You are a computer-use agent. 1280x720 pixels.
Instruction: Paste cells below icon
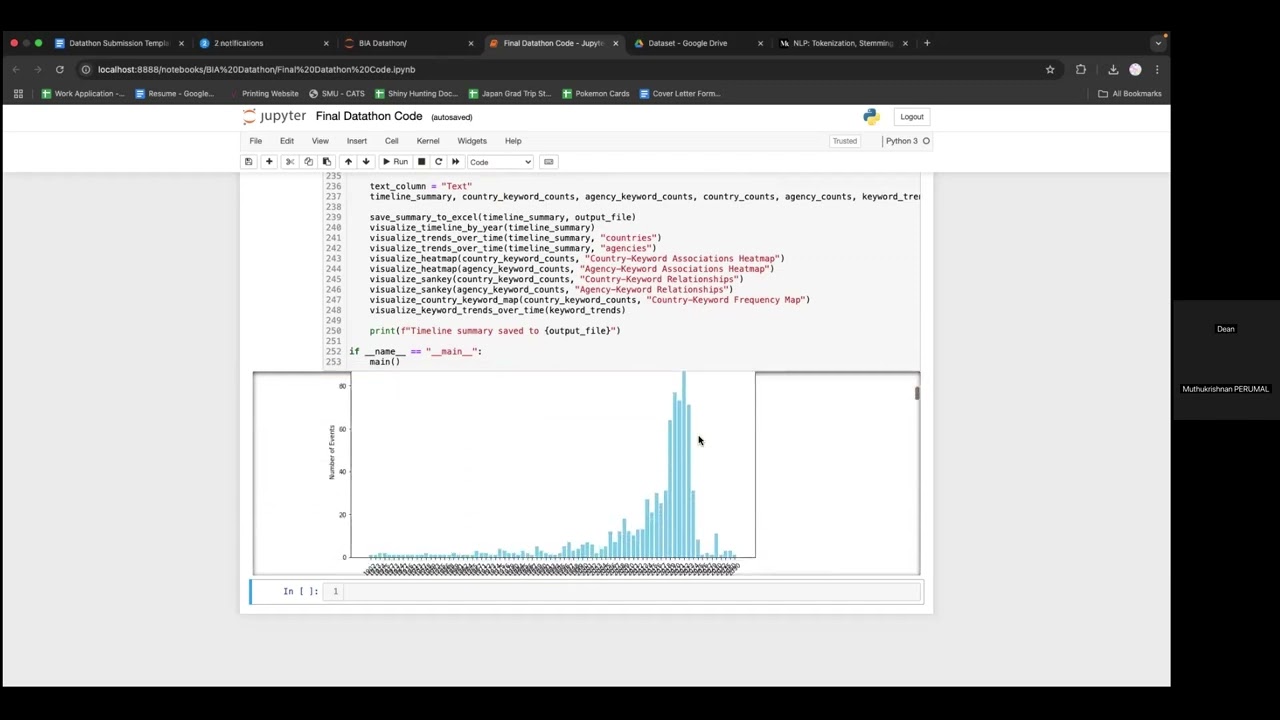326,162
